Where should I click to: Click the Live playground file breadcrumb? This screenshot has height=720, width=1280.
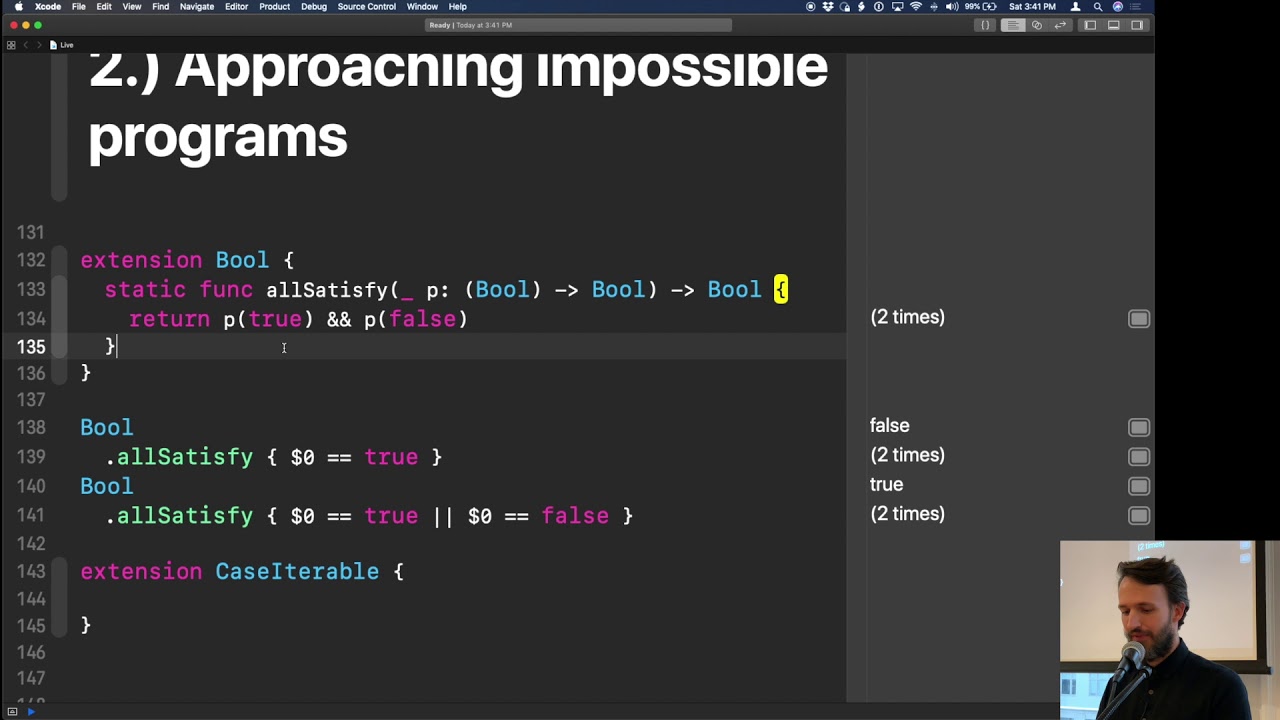tap(62, 45)
